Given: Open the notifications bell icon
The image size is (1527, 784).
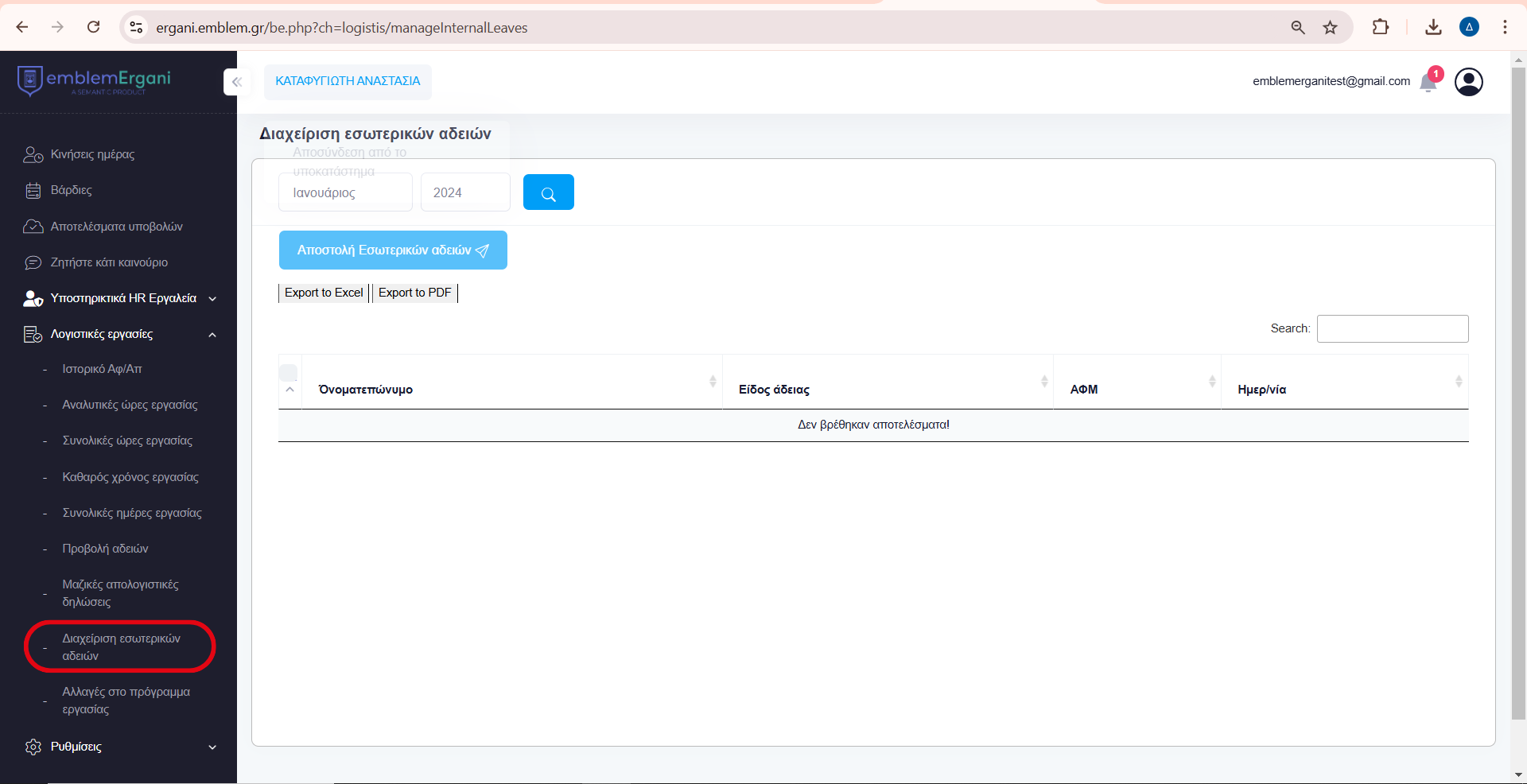Looking at the screenshot, I should point(1428,83).
